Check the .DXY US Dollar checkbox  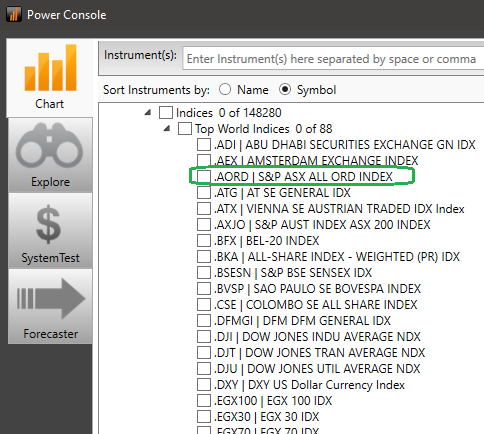pyautogui.click(x=204, y=385)
